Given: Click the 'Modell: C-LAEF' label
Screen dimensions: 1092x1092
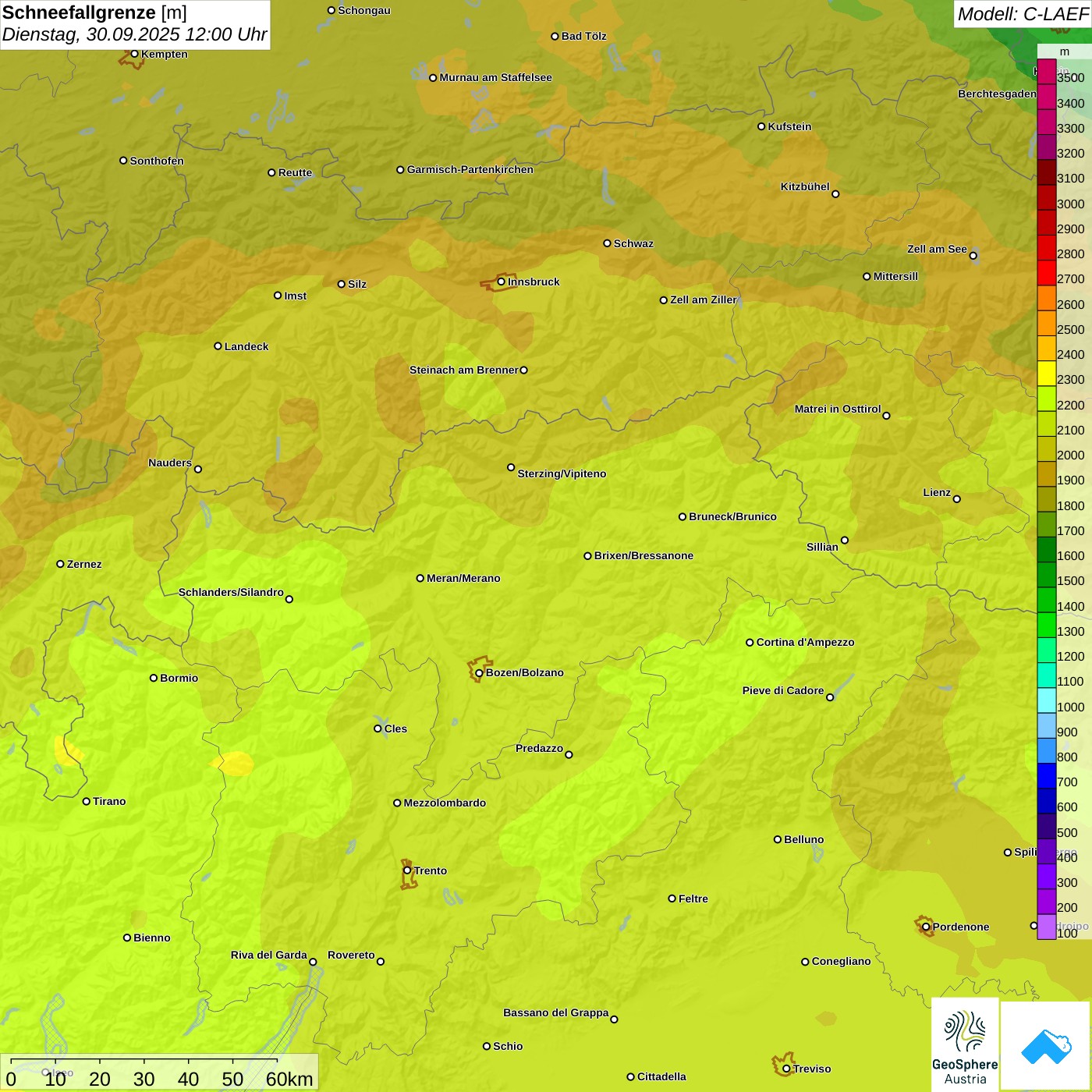Looking at the screenshot, I should point(1023,14).
